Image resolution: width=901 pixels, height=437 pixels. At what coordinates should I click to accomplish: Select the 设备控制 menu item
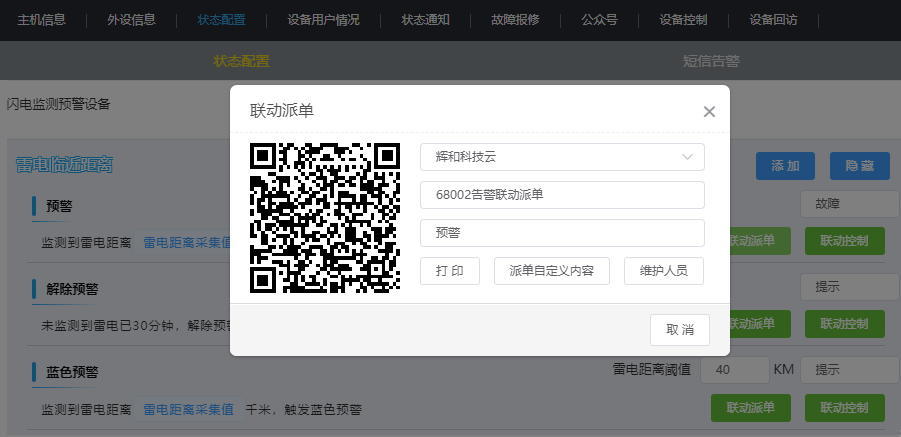coord(684,20)
